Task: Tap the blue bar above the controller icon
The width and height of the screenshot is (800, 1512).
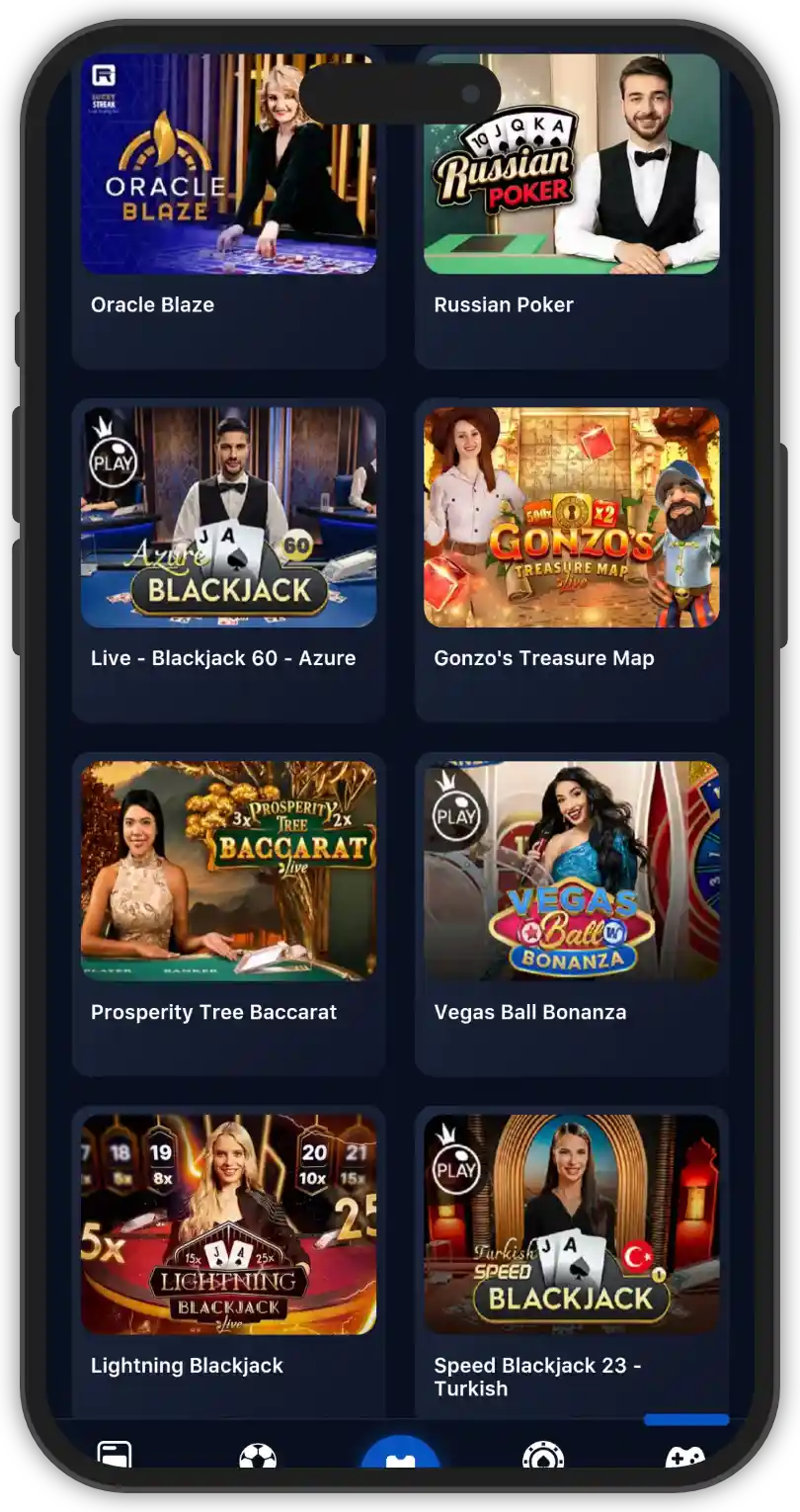Action: pos(686,1420)
